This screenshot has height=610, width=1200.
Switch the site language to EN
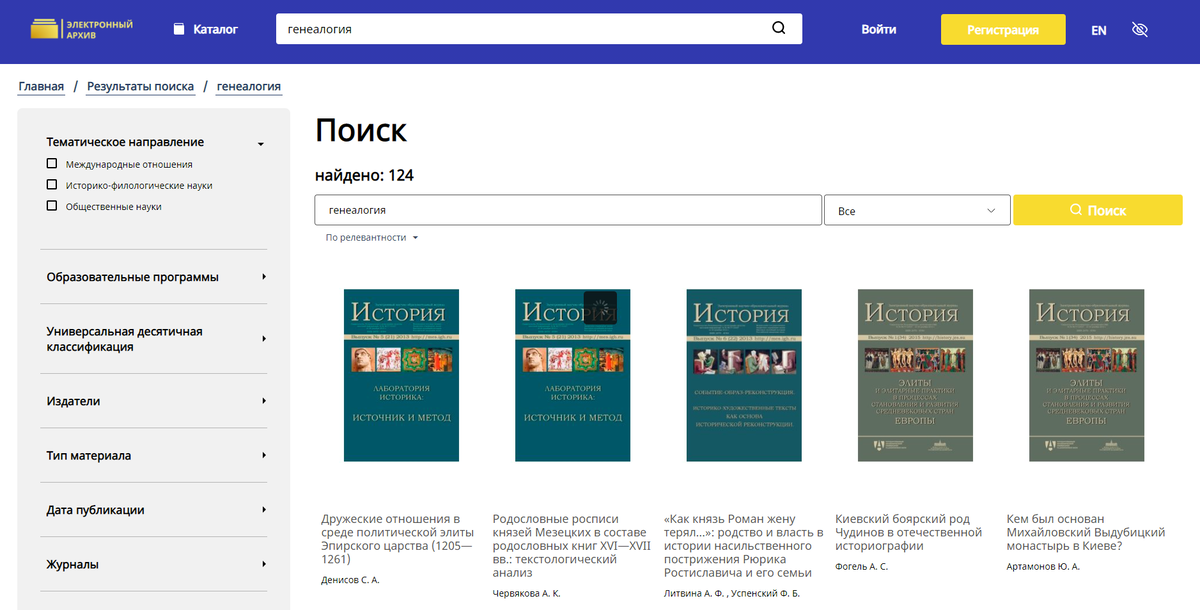tap(1098, 29)
